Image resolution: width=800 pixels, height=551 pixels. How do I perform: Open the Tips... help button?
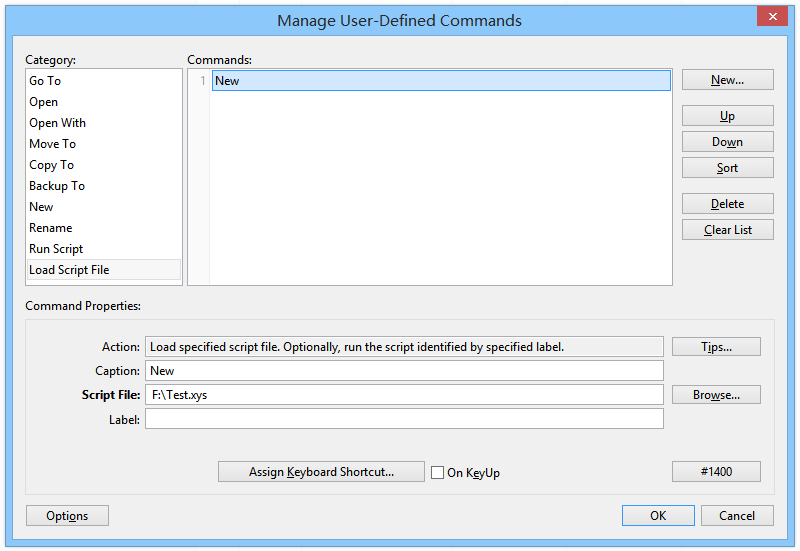716,347
